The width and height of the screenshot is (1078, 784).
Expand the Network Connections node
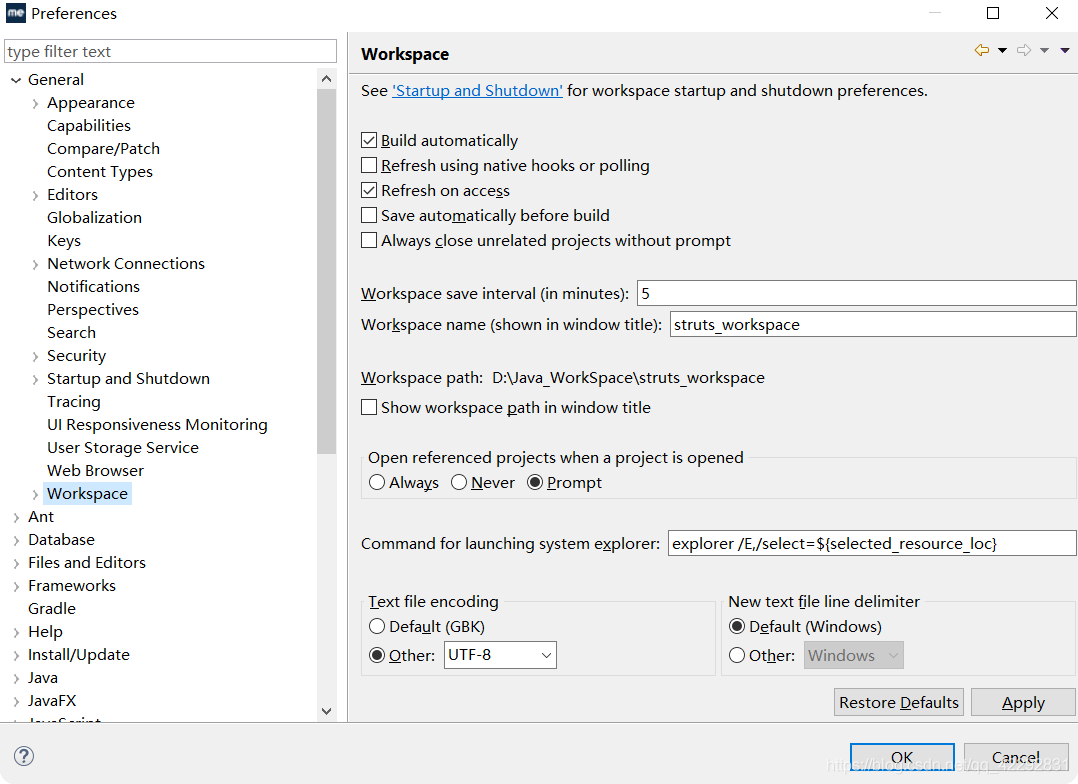(35, 265)
